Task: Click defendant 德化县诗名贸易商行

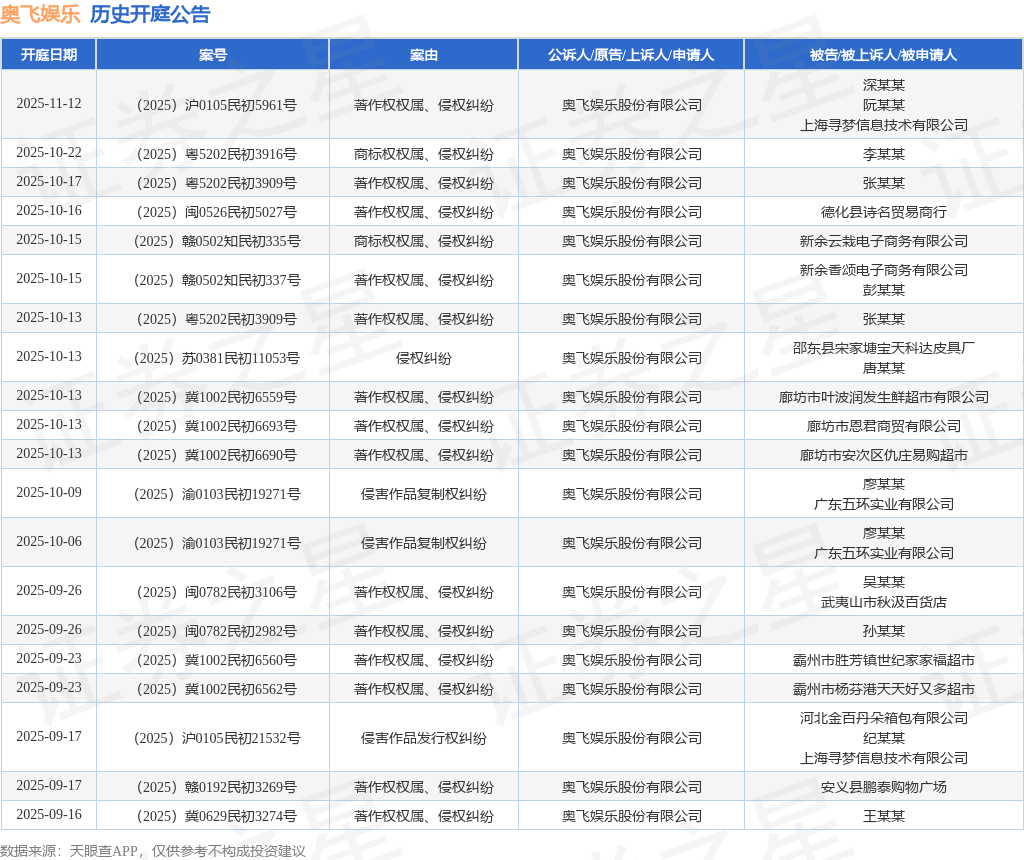Action: [884, 212]
